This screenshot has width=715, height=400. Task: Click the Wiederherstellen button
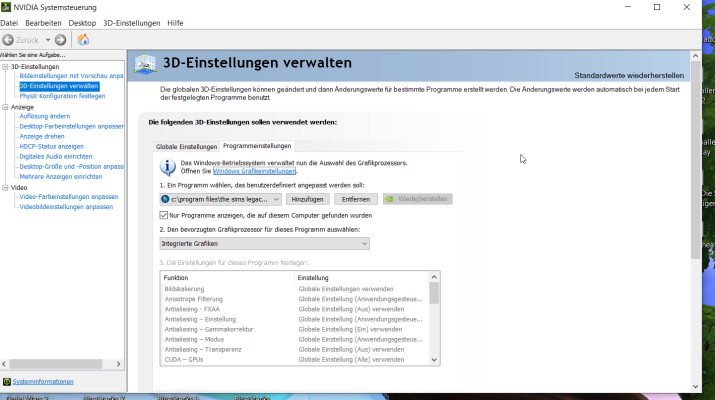coord(418,199)
